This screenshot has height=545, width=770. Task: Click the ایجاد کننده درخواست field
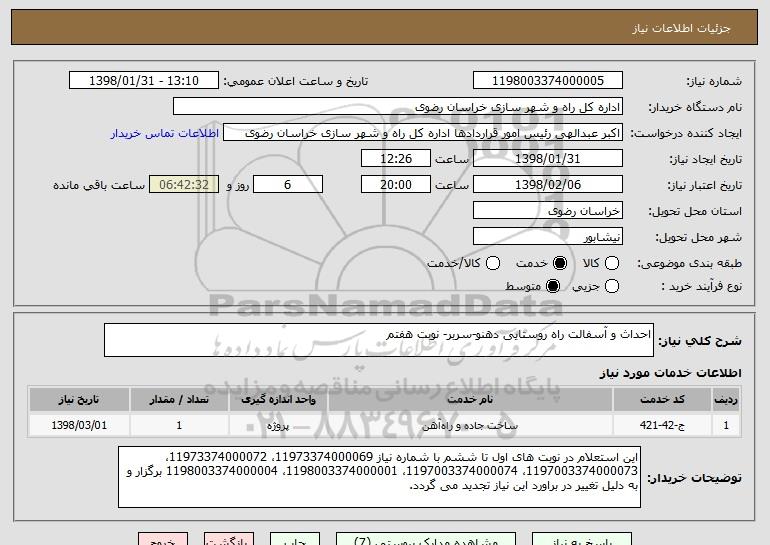coord(423,133)
